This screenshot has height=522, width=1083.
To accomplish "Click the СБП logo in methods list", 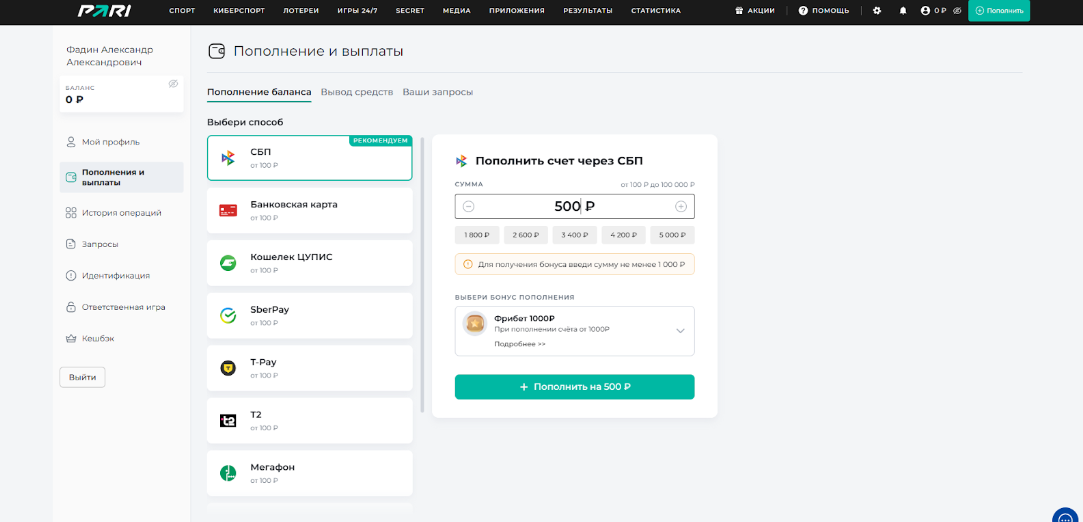I will pos(228,158).
